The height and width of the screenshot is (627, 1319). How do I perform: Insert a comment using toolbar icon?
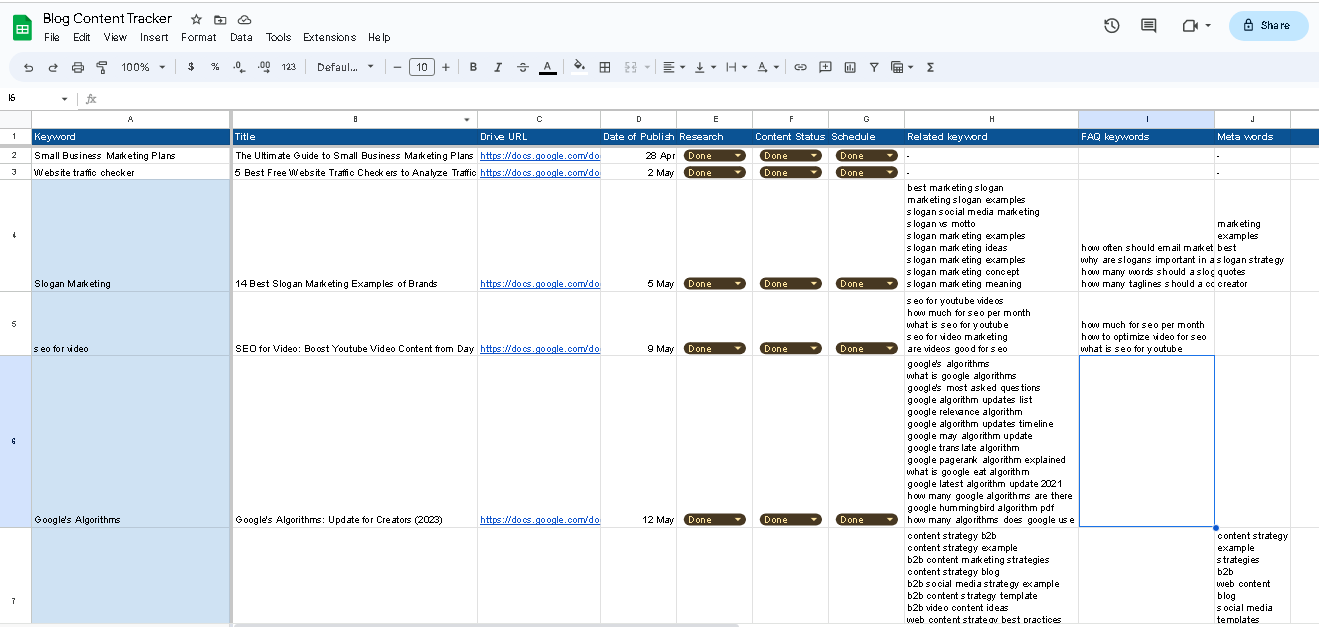tap(825, 67)
